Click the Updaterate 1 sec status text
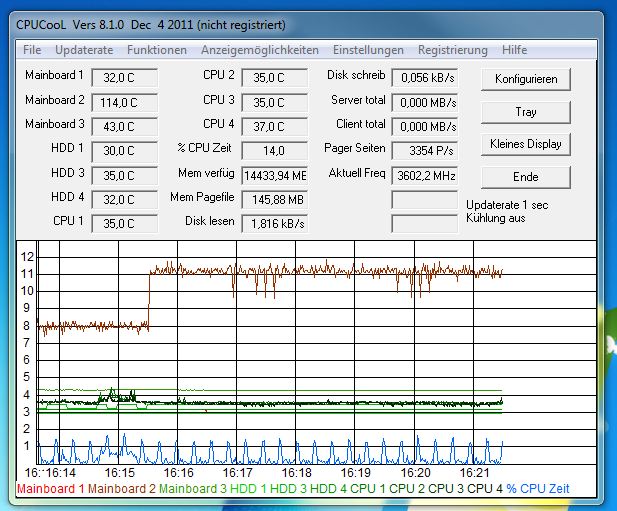Screen dimensions: 617x511 [507, 205]
